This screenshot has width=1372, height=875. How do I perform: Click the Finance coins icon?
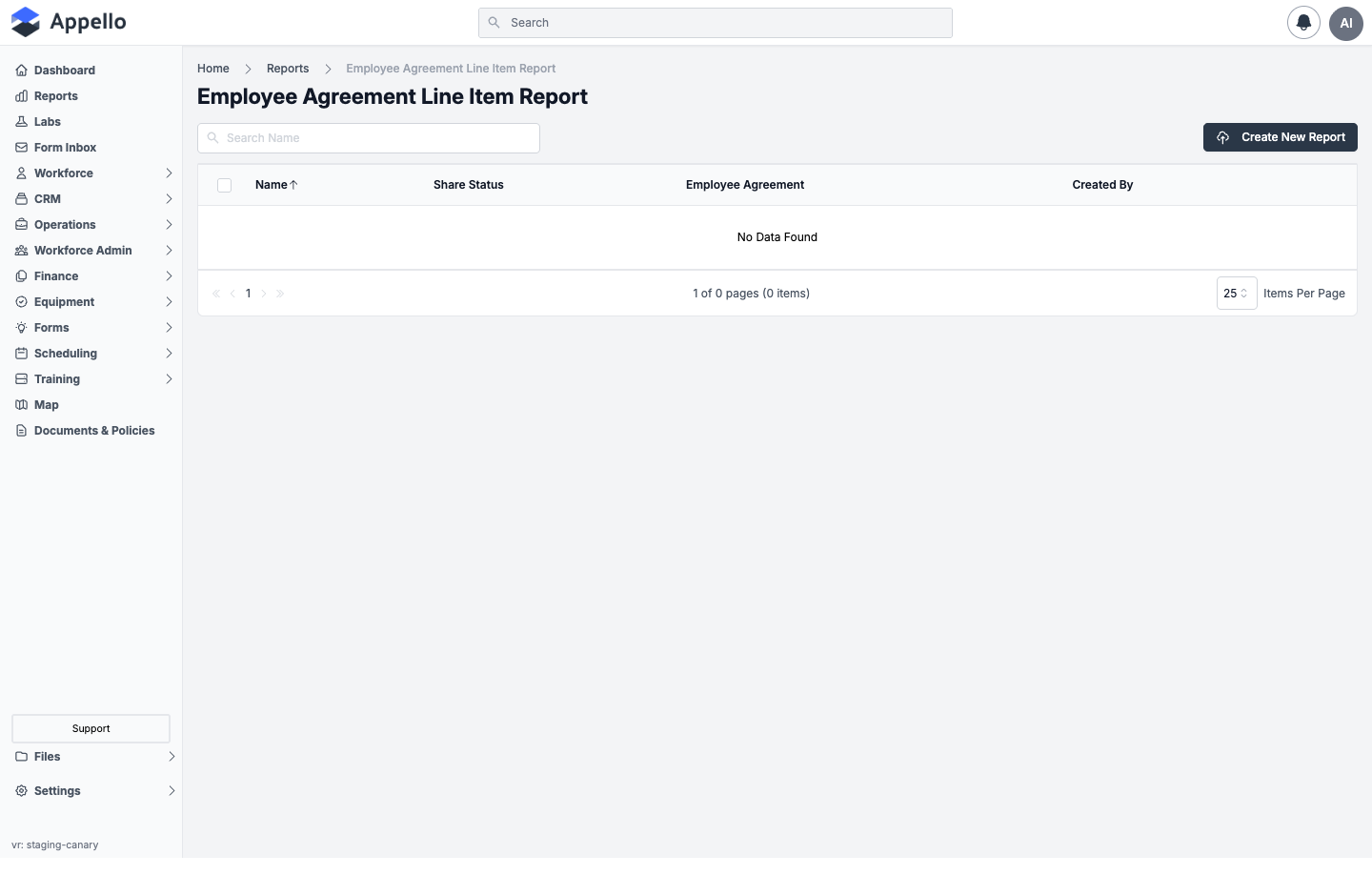(21, 276)
